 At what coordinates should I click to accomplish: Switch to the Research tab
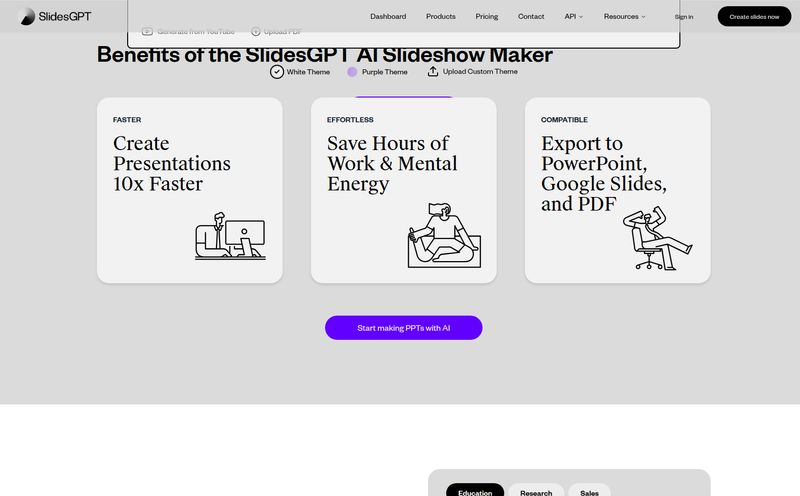[x=536, y=491]
